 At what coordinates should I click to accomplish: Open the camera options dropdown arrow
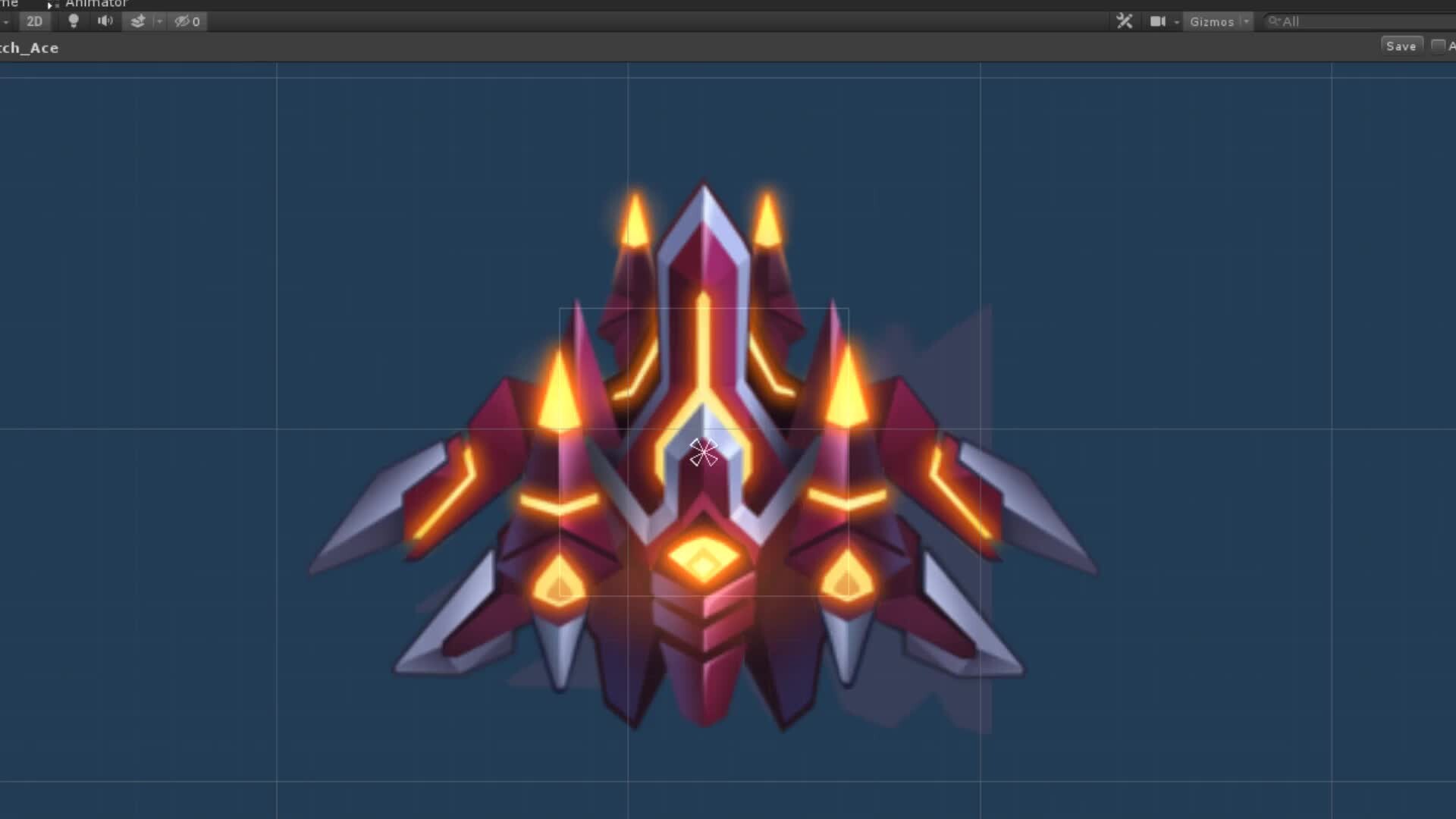tap(1176, 21)
